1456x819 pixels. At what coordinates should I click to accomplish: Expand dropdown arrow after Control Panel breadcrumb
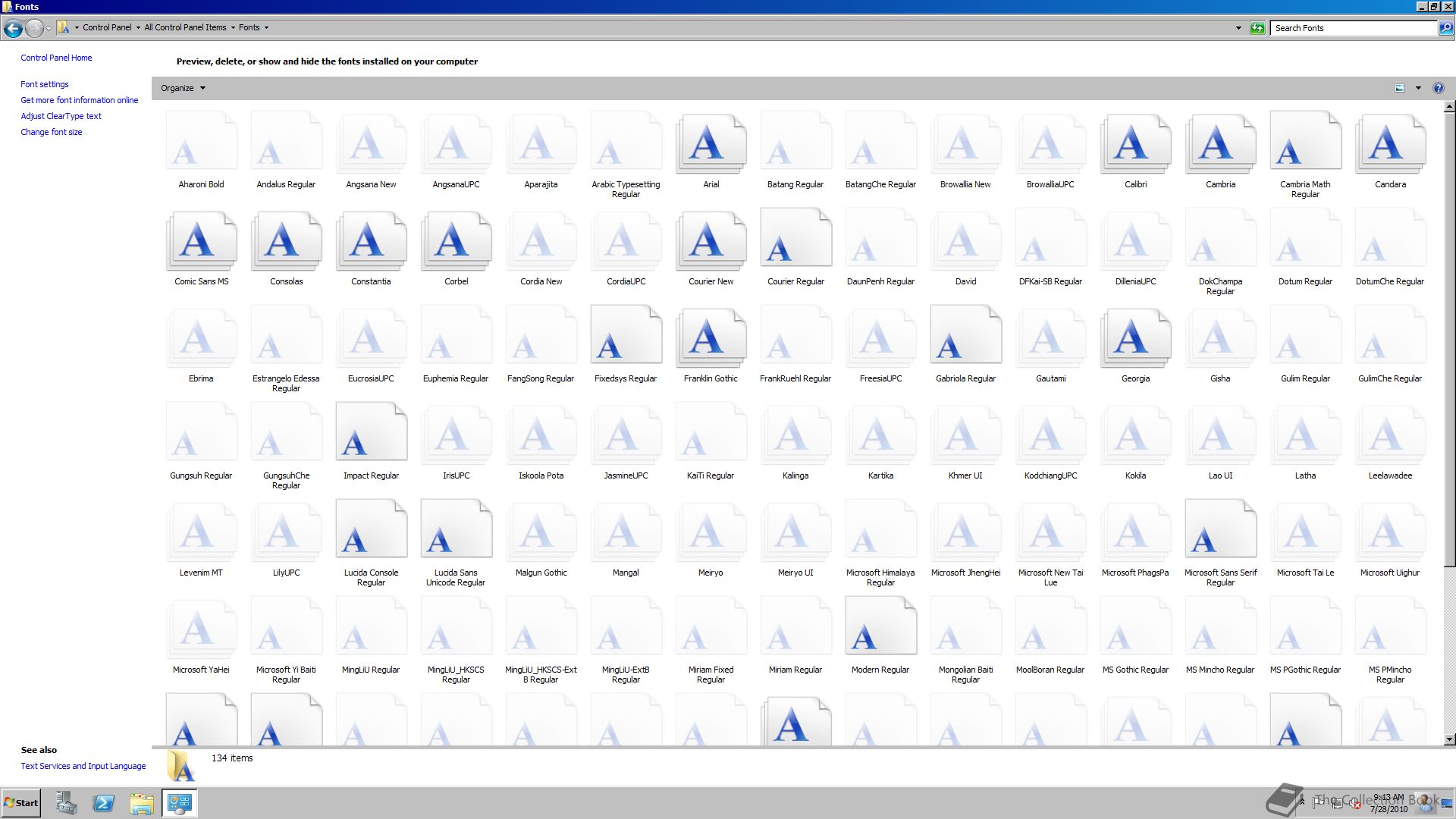pos(138,27)
